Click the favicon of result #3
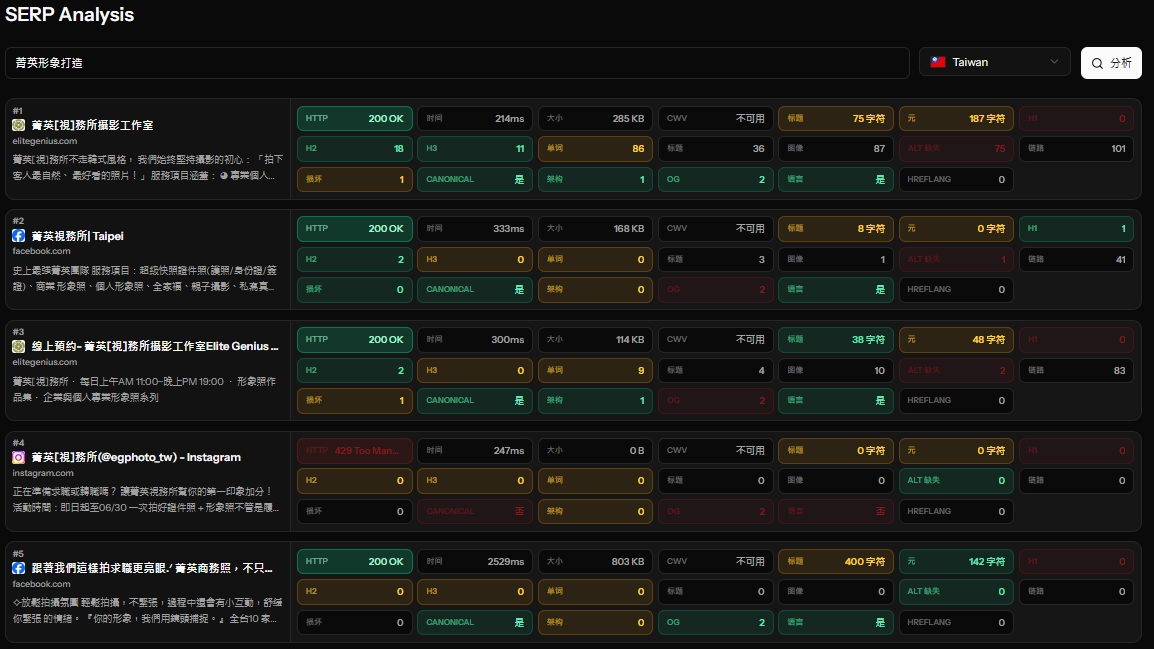This screenshot has width=1154, height=649. (x=18, y=346)
